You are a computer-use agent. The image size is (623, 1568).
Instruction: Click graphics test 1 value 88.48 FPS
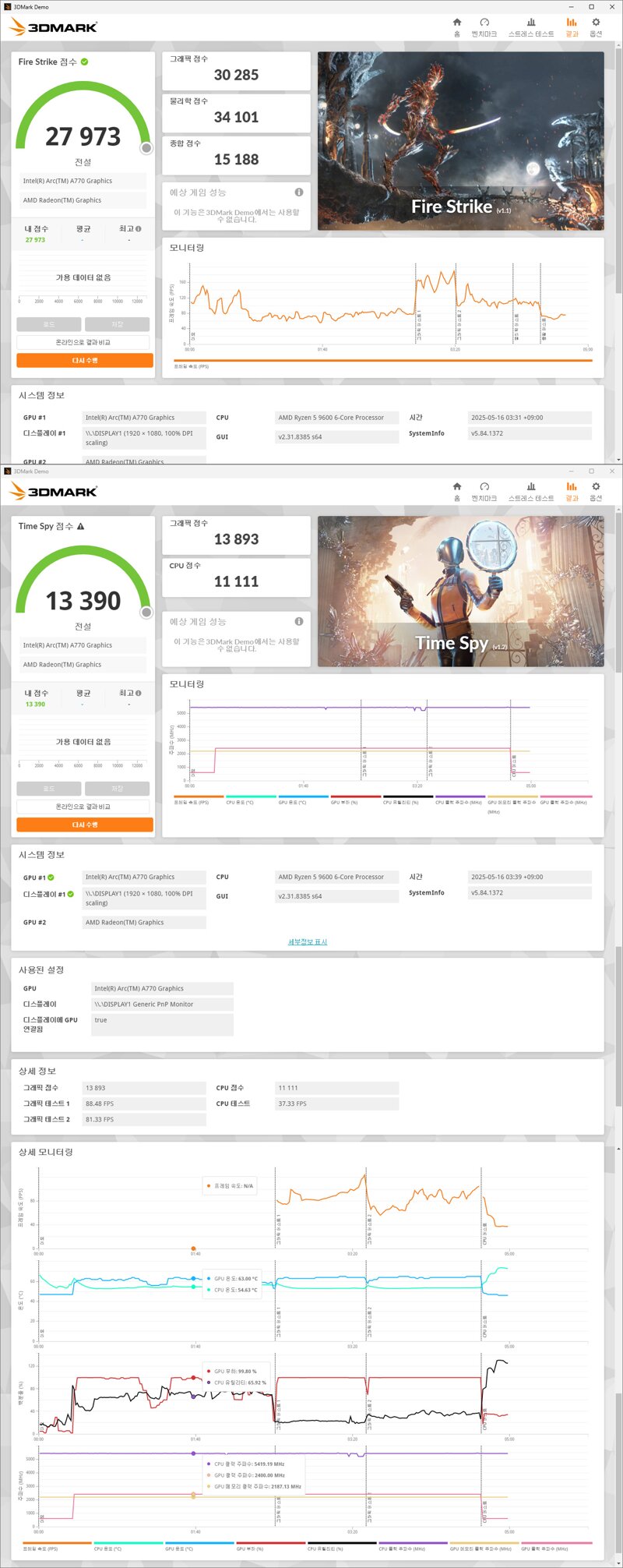click(x=144, y=1104)
